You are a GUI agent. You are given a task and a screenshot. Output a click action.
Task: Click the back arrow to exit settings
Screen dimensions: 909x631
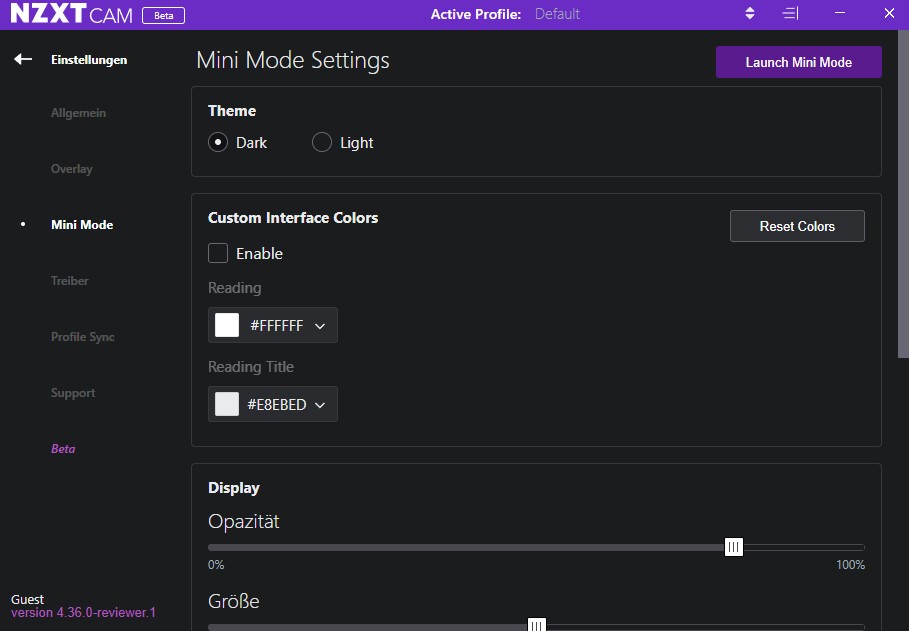(22, 59)
